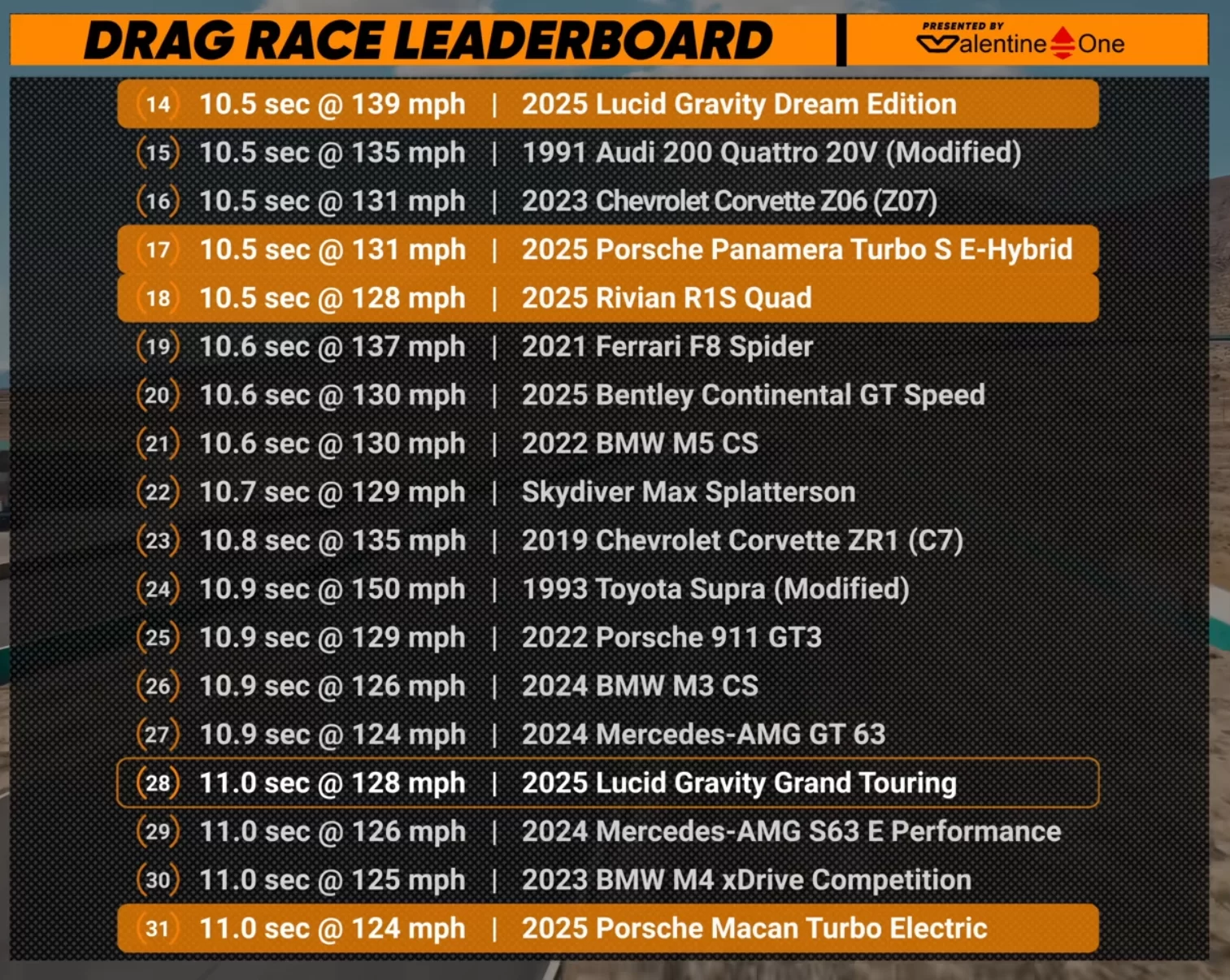
Task: Click the 2021 Ferrari F8 Spider name
Action: 667,347
